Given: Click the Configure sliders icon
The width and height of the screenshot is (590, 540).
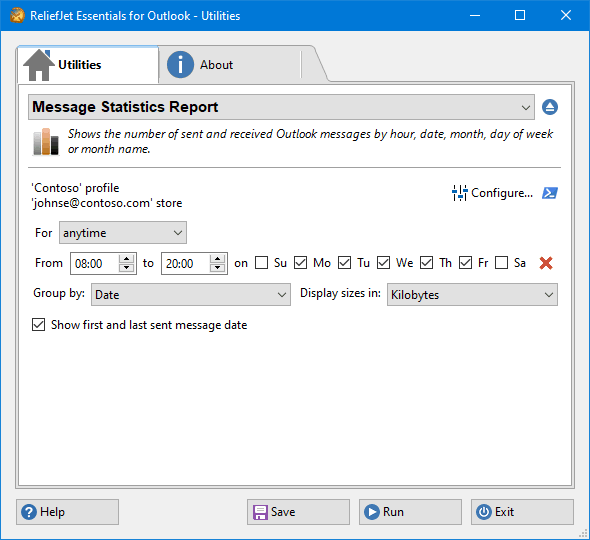Looking at the screenshot, I should click(459, 193).
